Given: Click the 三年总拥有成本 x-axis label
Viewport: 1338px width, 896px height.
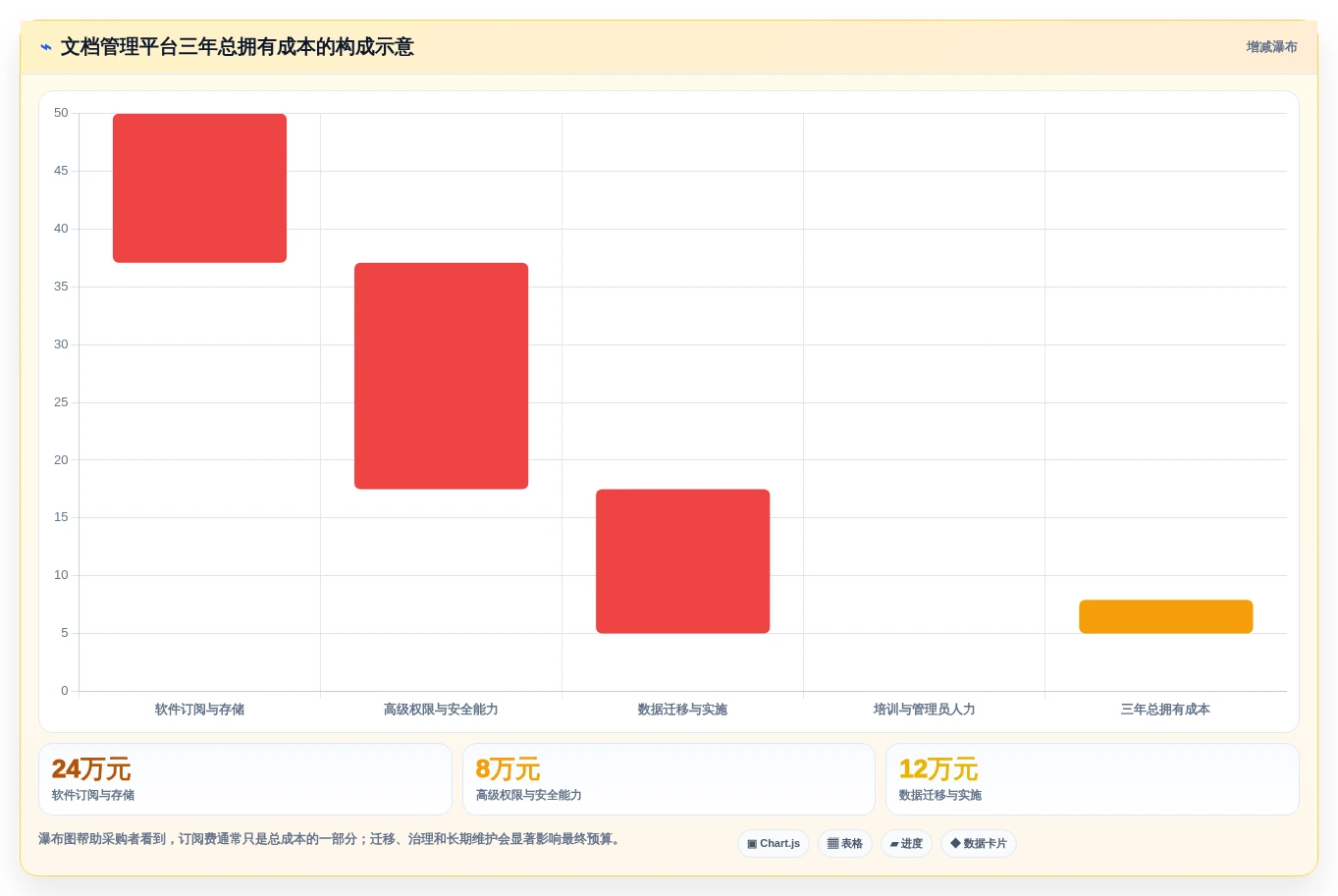Looking at the screenshot, I should click(1165, 710).
